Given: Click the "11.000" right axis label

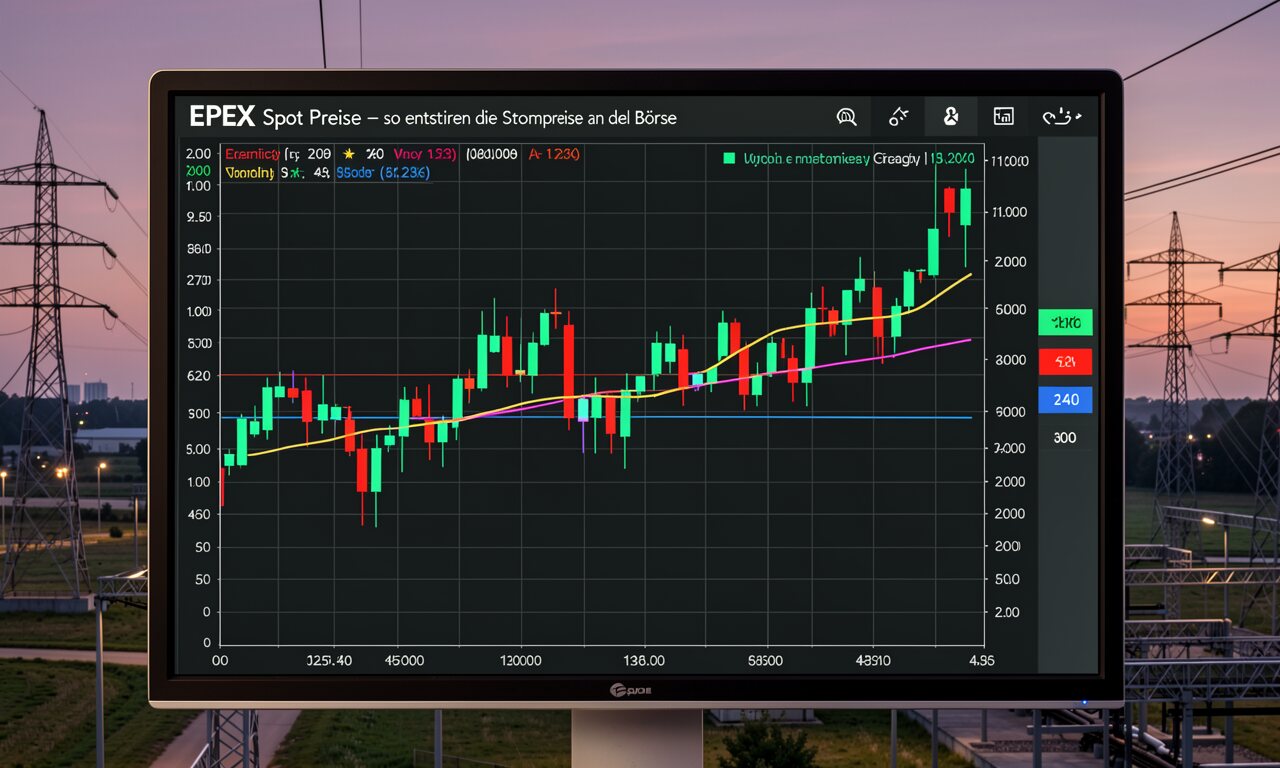Looking at the screenshot, I should click(x=1007, y=212).
